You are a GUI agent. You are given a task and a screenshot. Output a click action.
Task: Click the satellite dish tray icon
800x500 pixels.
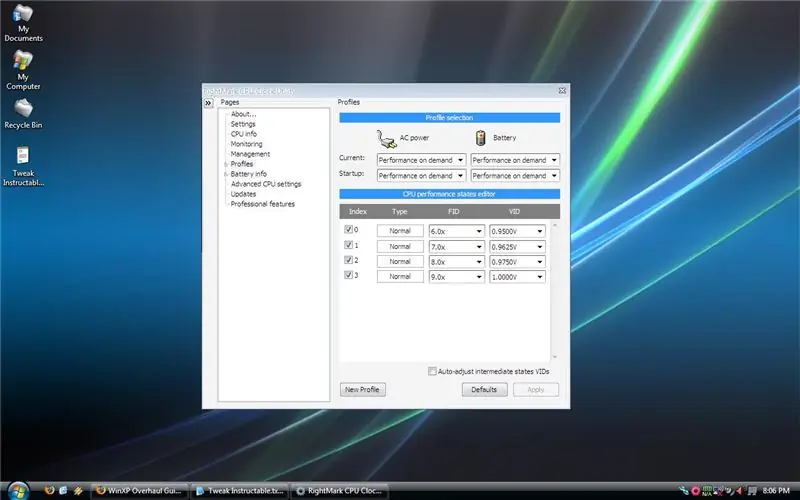tap(729, 491)
